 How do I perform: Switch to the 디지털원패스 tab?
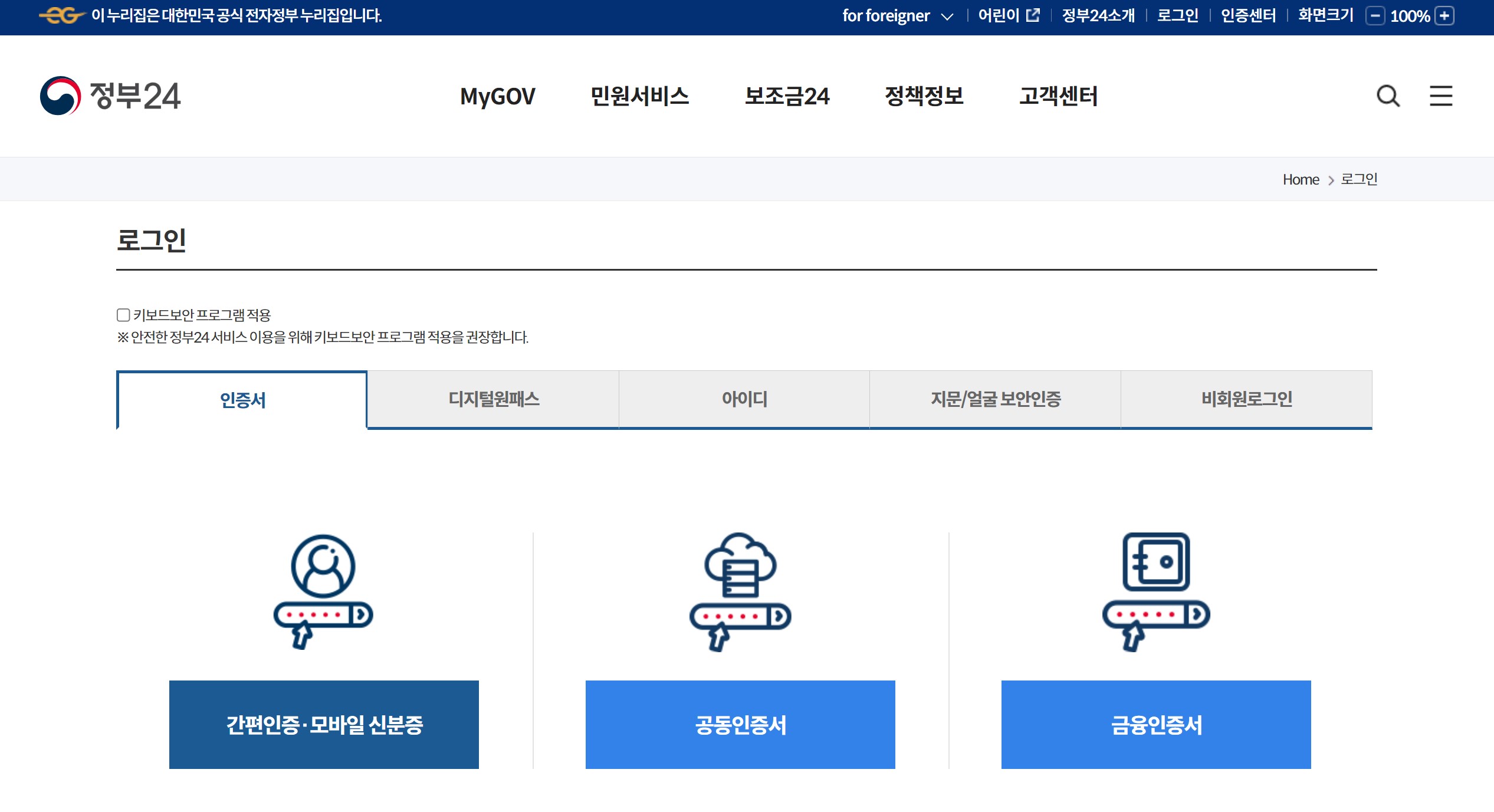(x=494, y=399)
